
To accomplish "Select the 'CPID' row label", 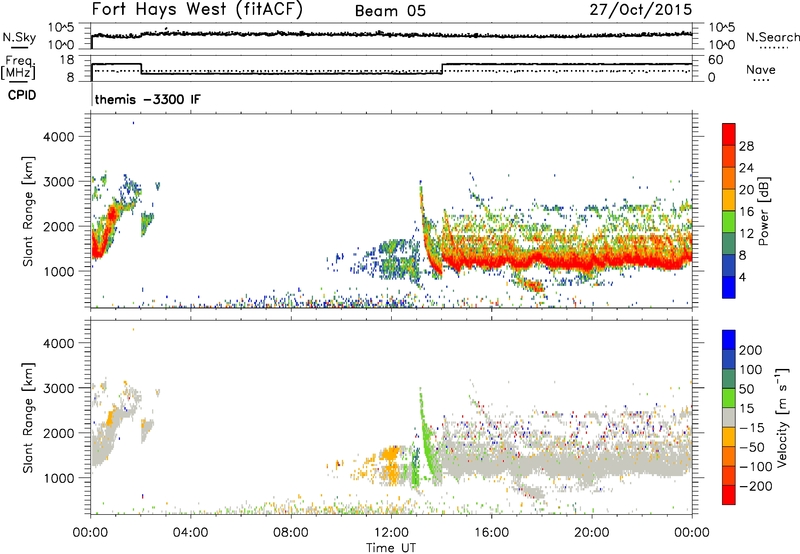I will [x=22, y=95].
